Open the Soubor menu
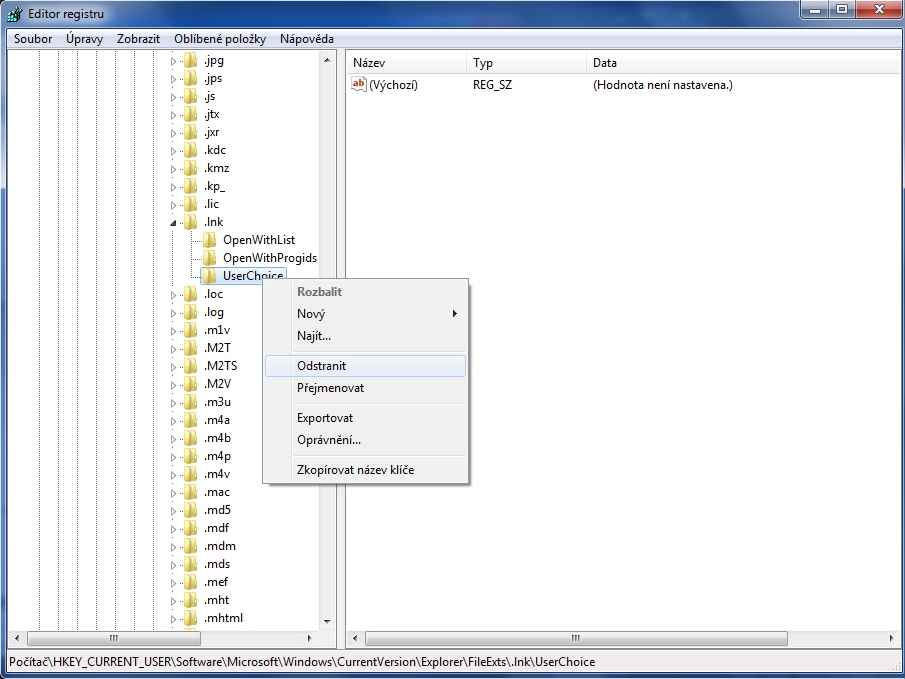 33,39
